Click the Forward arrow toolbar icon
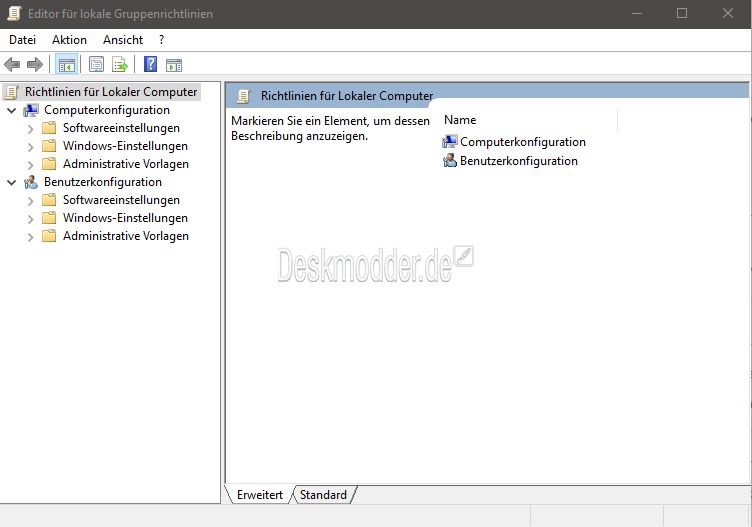This screenshot has width=752, height=527. point(35,64)
